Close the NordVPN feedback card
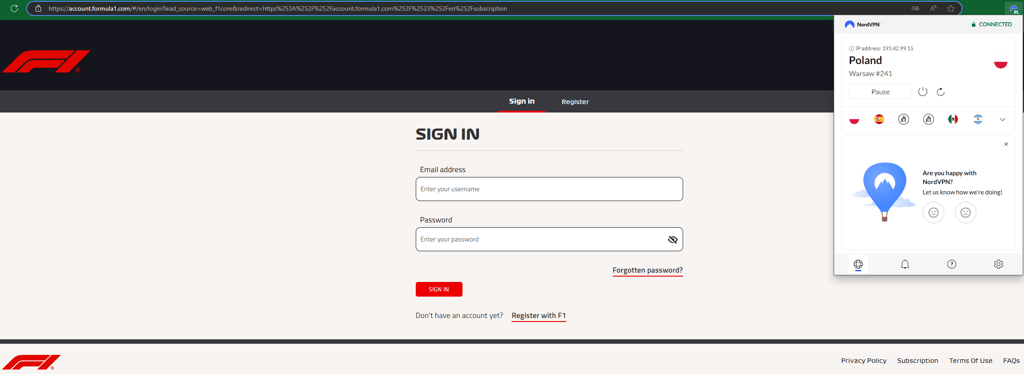 [x=1006, y=144]
